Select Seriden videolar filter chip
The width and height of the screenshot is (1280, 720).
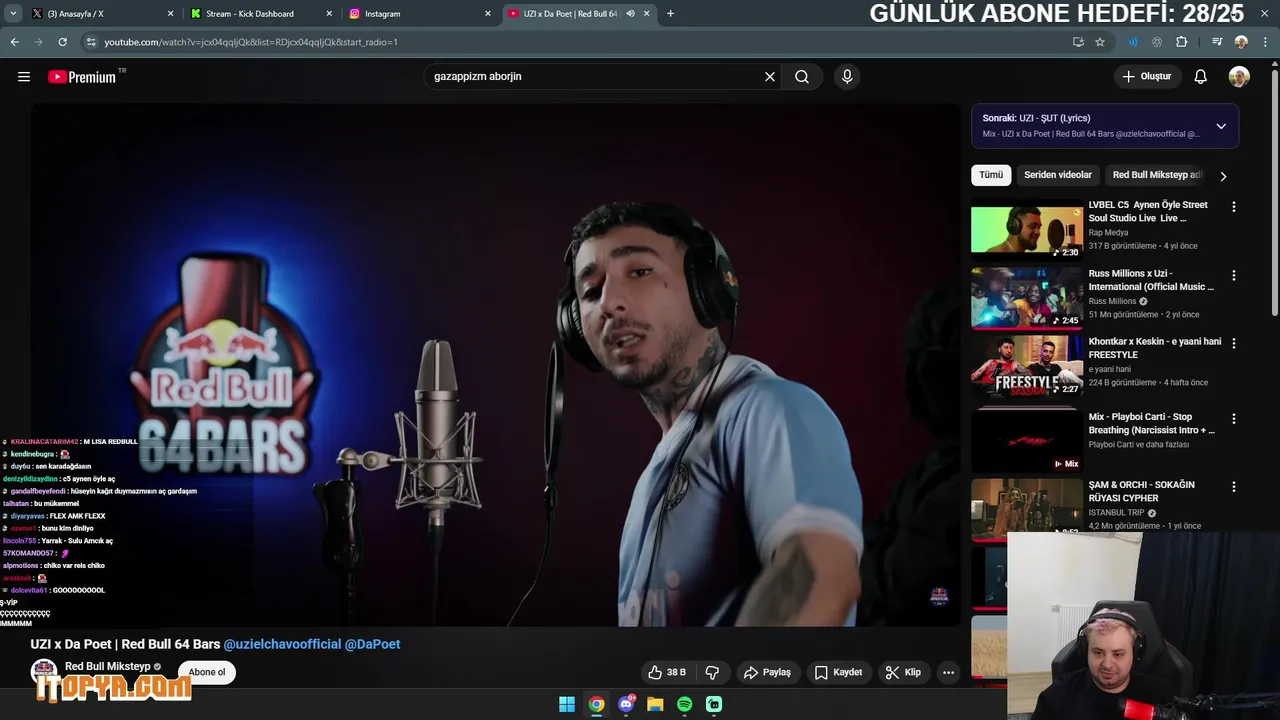pos(1058,175)
